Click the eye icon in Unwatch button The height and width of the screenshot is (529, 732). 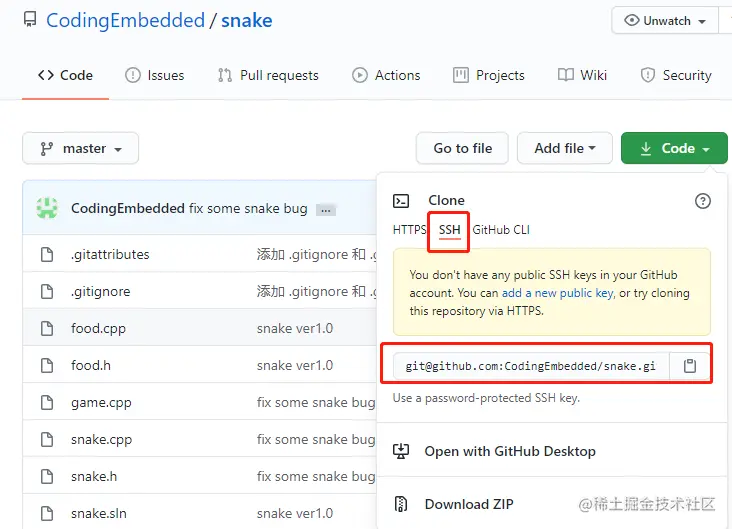point(632,21)
